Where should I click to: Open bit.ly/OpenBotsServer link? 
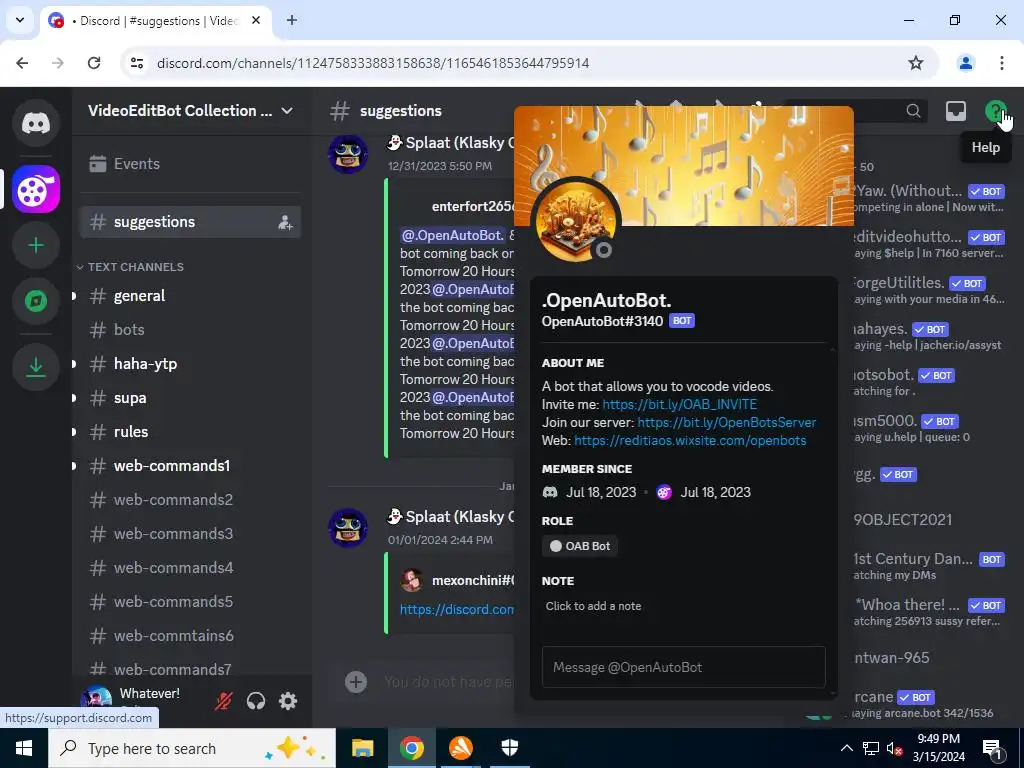[726, 423]
